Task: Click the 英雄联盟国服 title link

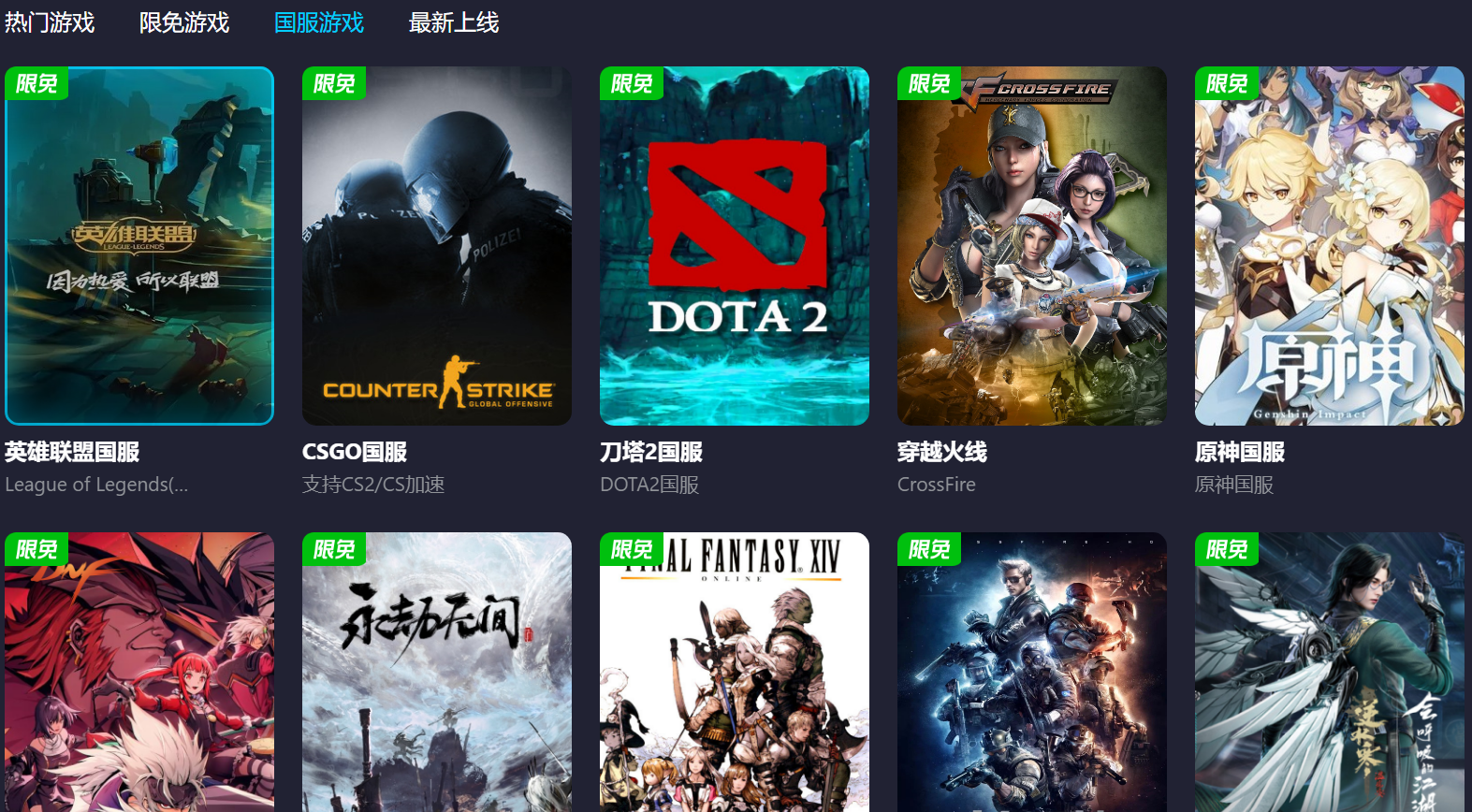Action: (72, 452)
